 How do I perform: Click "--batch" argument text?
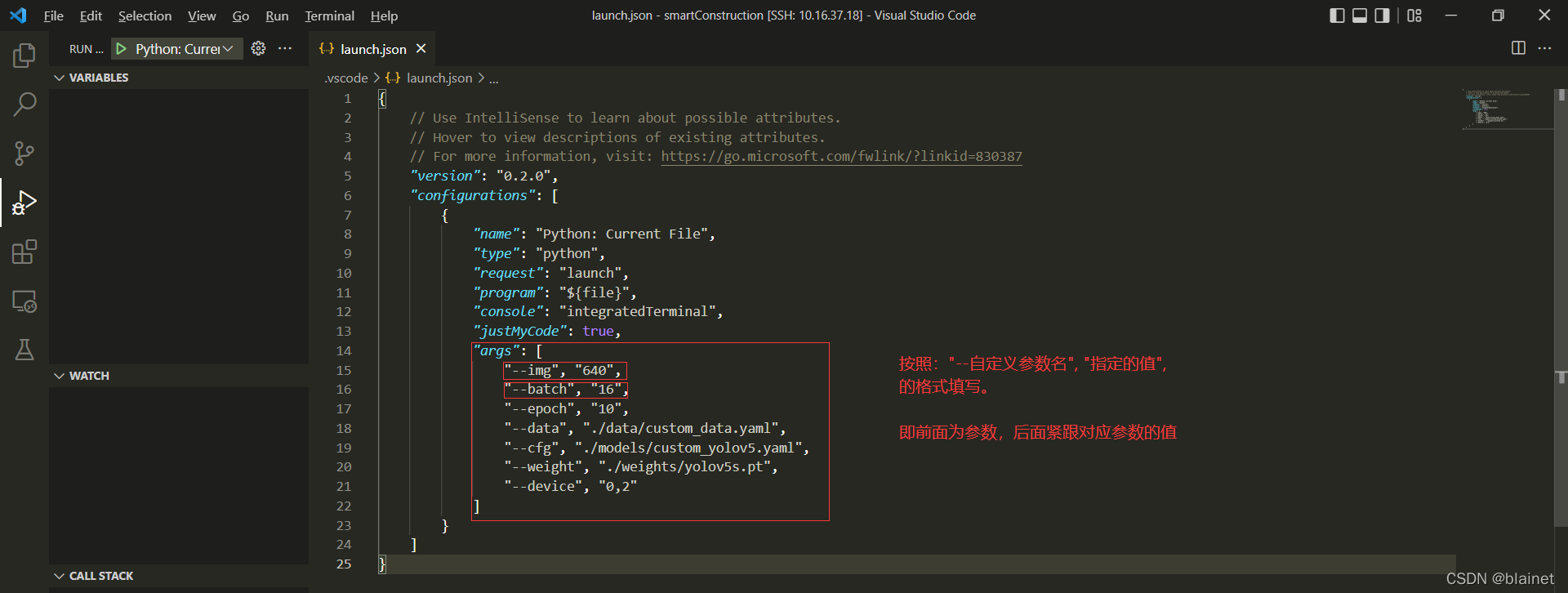pos(539,390)
